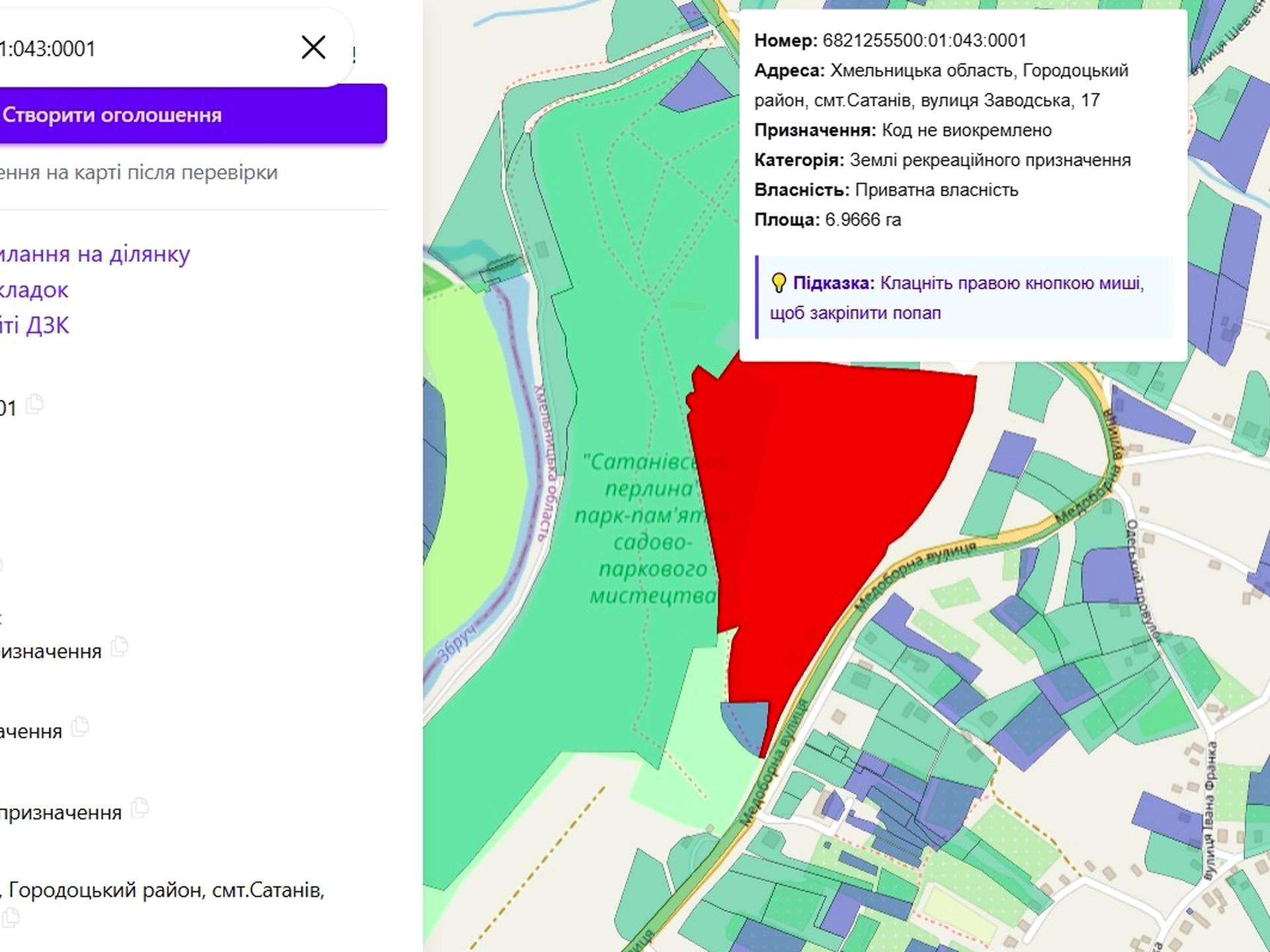Open the link ending in 'на ділянку'
Screen dimensions: 1270x952
click(x=95, y=254)
